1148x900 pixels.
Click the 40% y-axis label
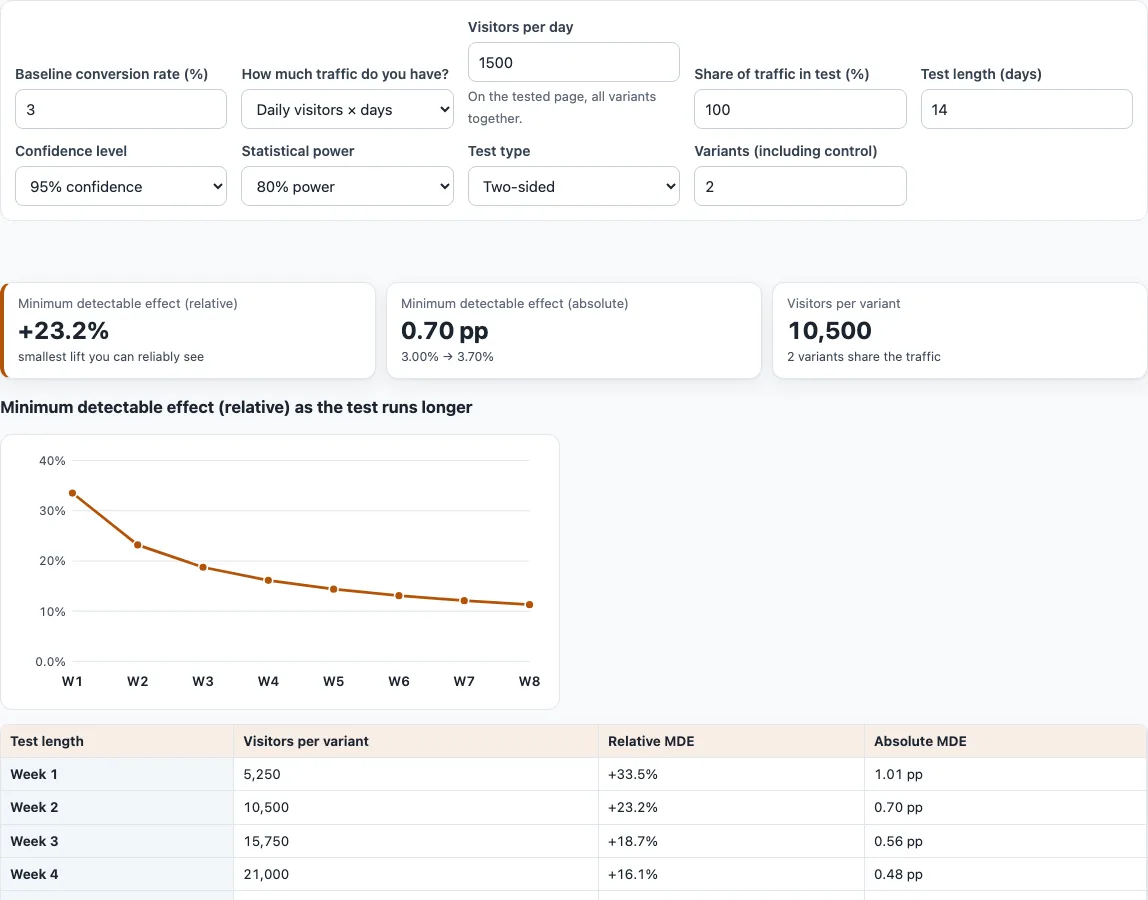coord(52,461)
